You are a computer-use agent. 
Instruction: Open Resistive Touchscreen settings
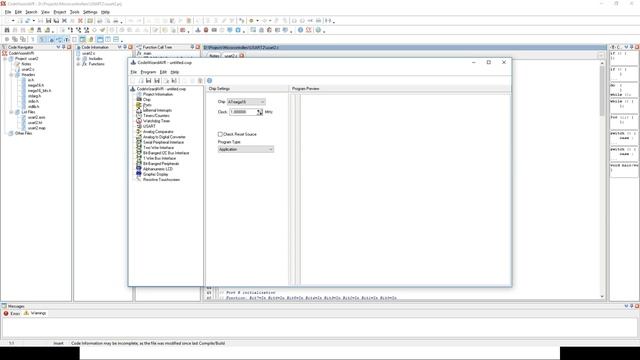(x=161, y=179)
